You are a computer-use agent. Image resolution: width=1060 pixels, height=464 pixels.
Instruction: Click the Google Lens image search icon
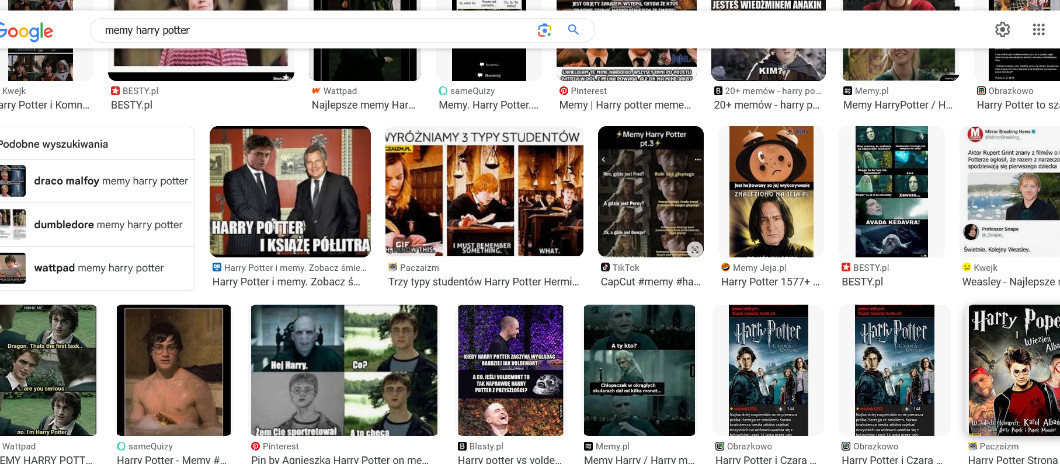coord(544,30)
